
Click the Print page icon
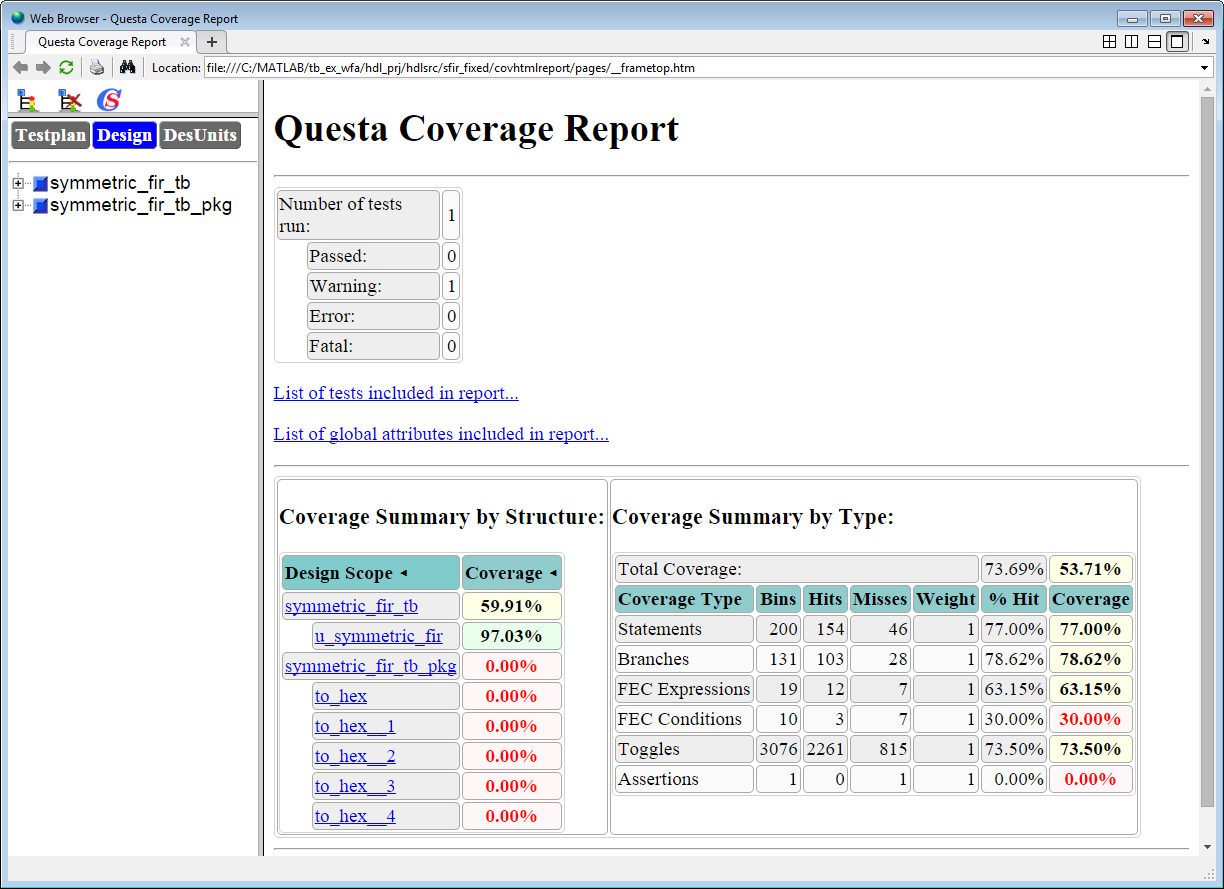[x=96, y=67]
